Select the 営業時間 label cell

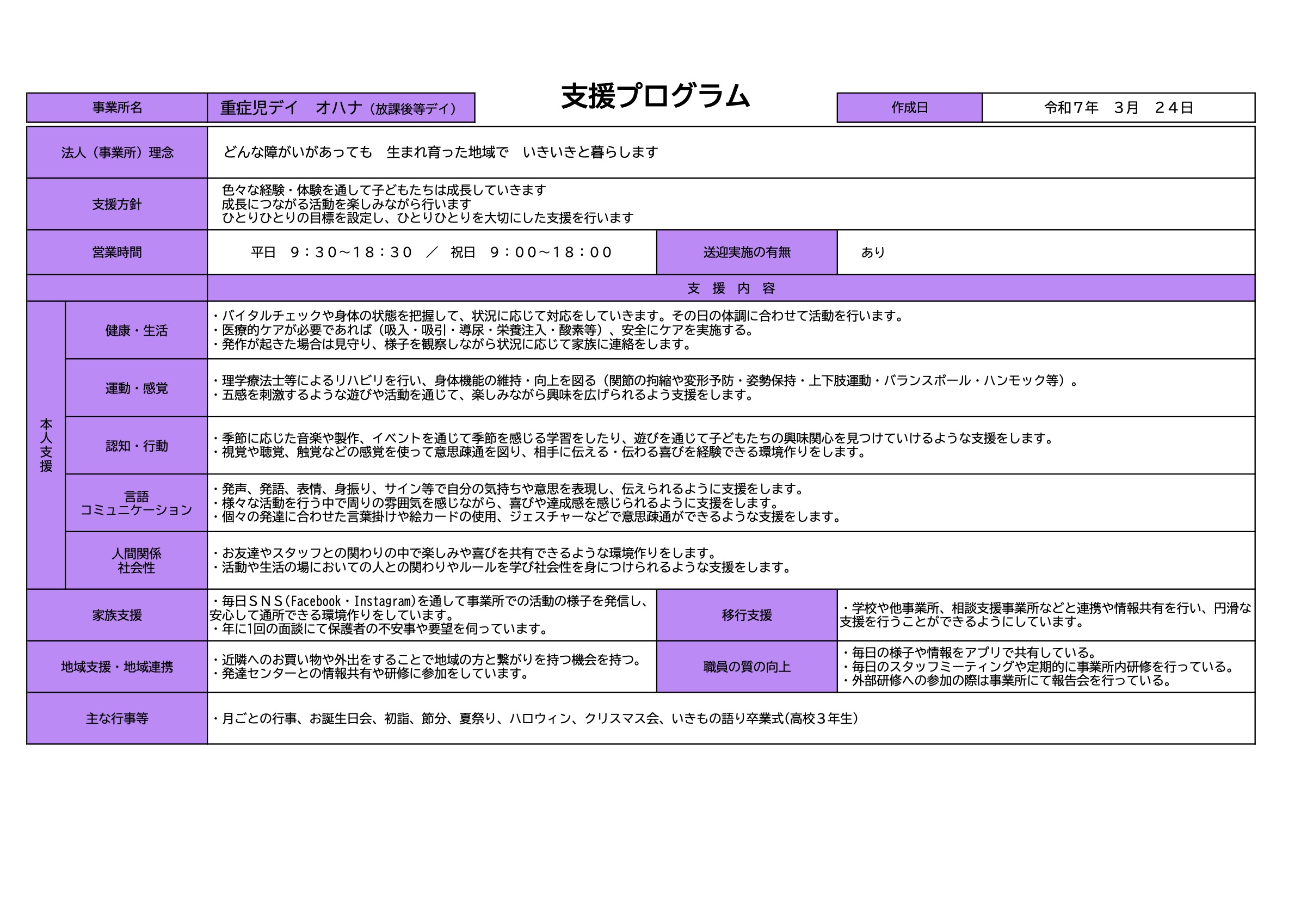116,252
